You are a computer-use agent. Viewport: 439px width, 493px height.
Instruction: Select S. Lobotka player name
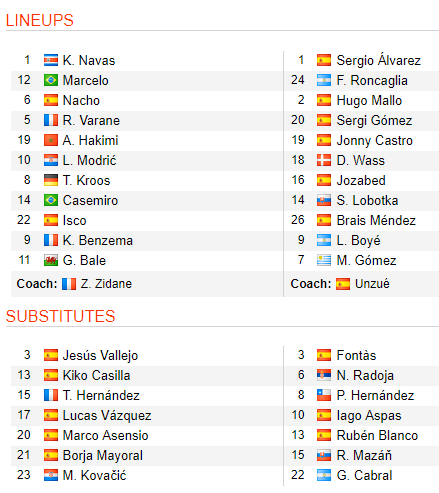pyautogui.click(x=367, y=200)
